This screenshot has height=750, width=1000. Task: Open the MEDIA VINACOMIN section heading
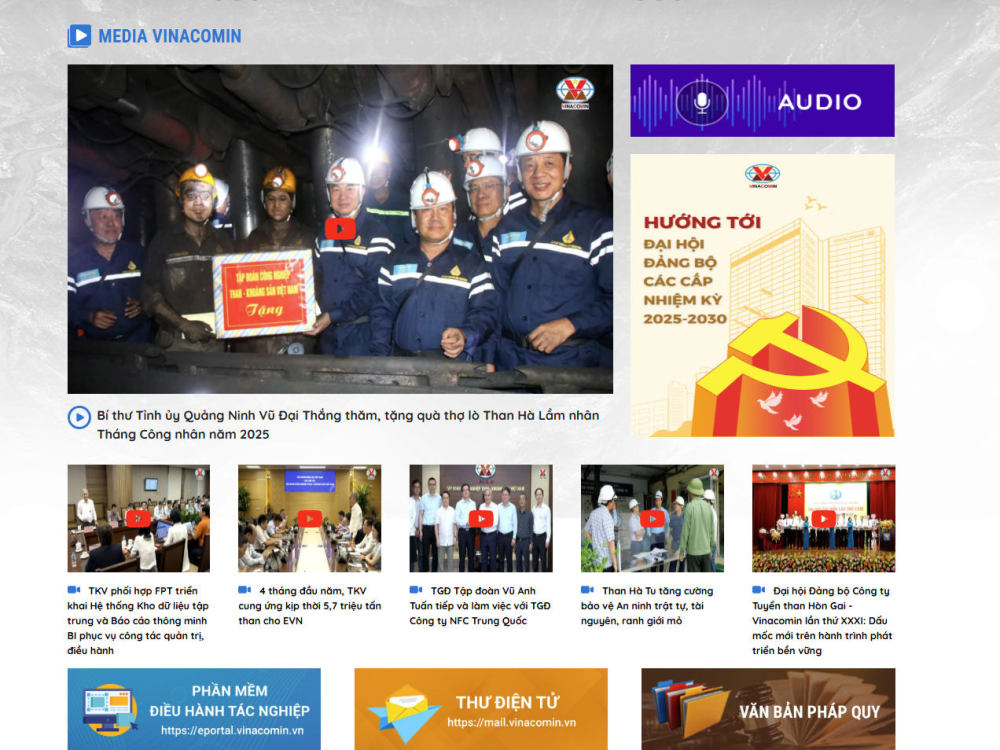tap(170, 36)
